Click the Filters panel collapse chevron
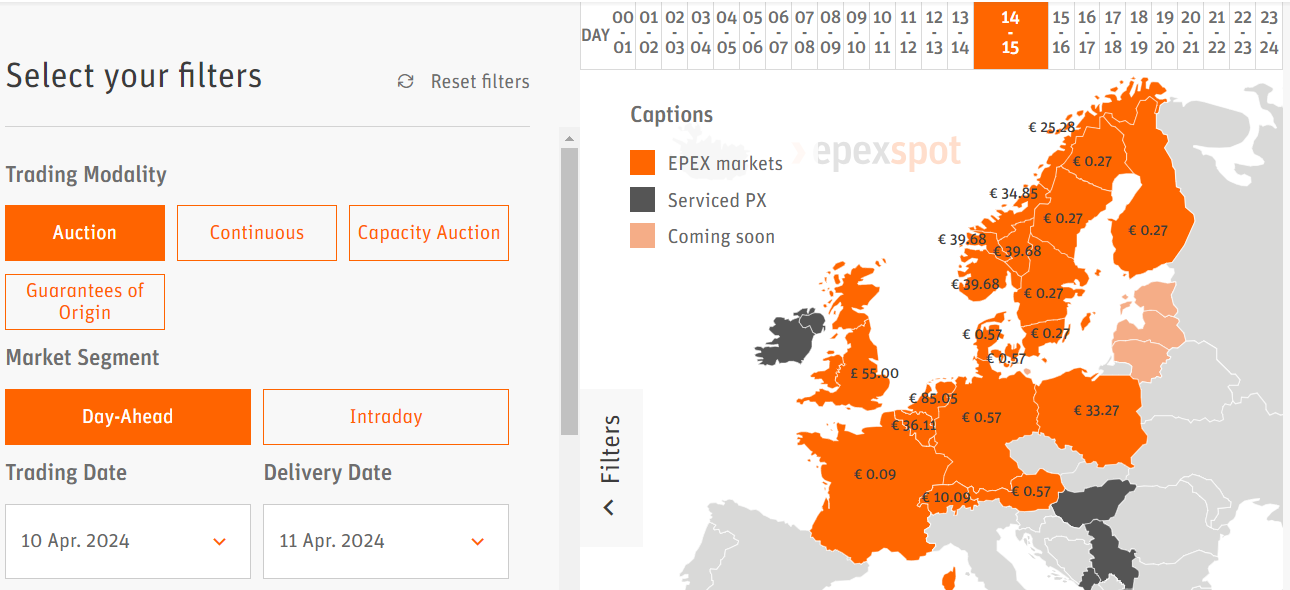The width and height of the screenshot is (1290, 590). coord(609,508)
